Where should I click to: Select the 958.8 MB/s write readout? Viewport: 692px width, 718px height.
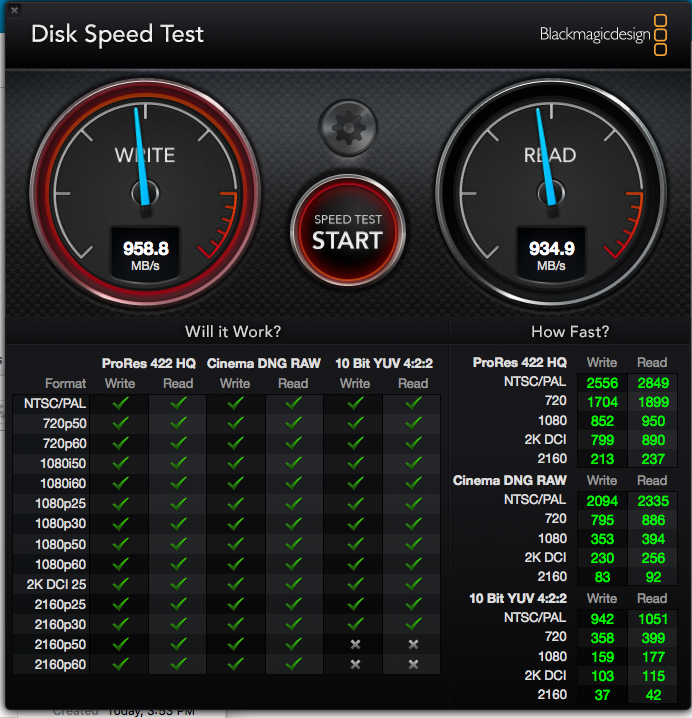[x=146, y=253]
